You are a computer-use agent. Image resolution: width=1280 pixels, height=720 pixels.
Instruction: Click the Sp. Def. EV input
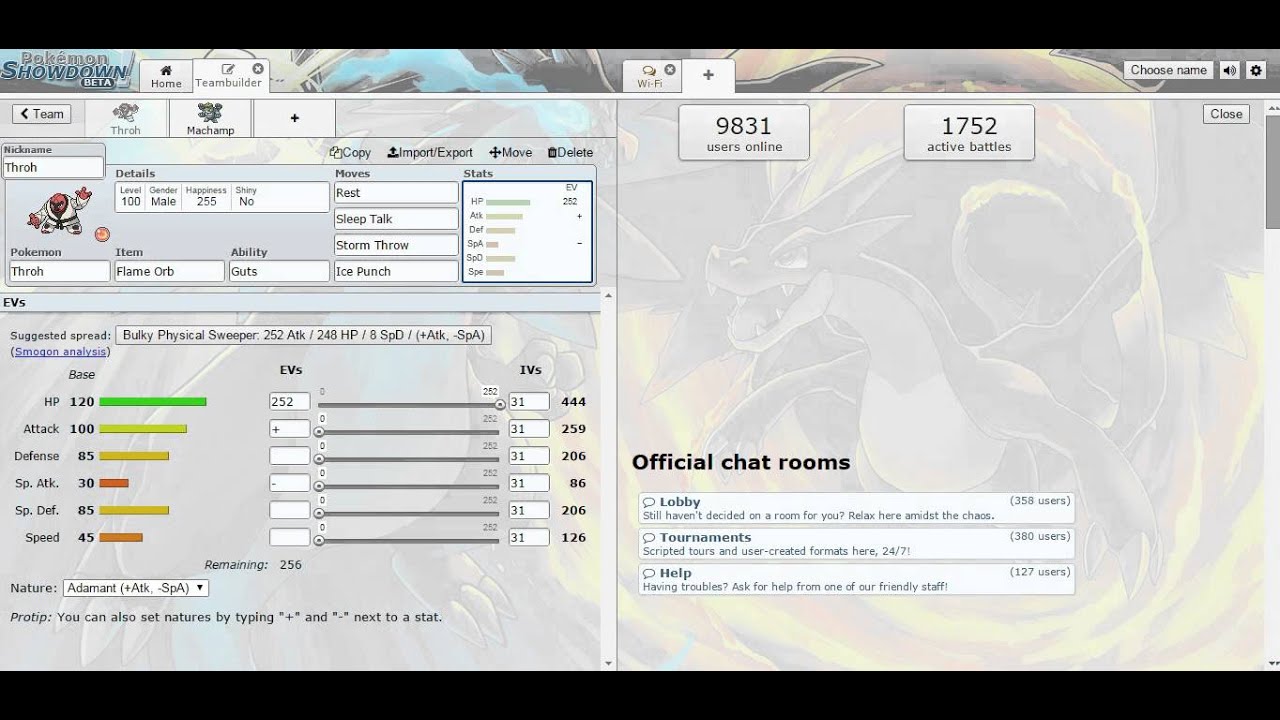289,509
